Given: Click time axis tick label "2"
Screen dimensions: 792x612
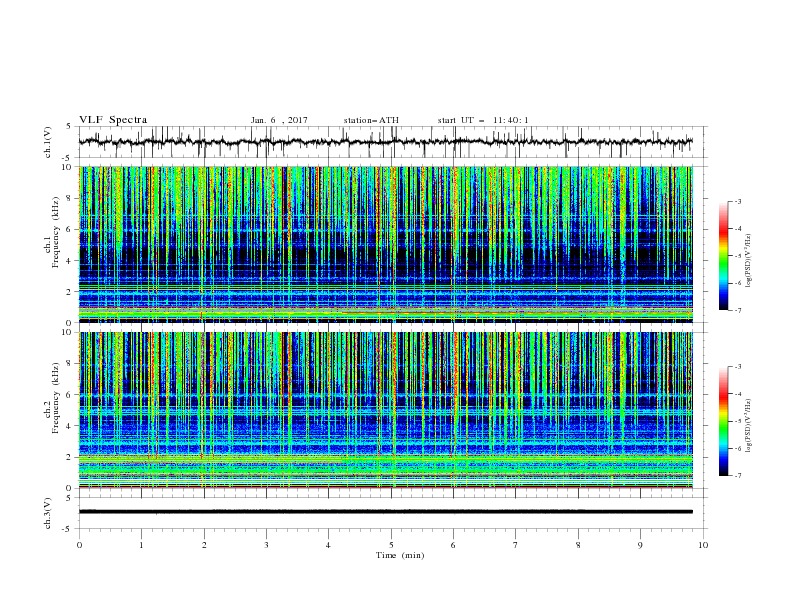Looking at the screenshot, I should click(204, 545).
